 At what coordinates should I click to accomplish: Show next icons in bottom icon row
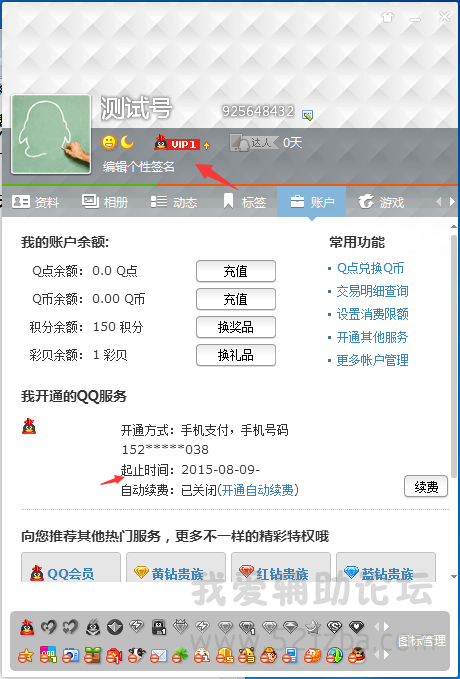click(x=386, y=654)
